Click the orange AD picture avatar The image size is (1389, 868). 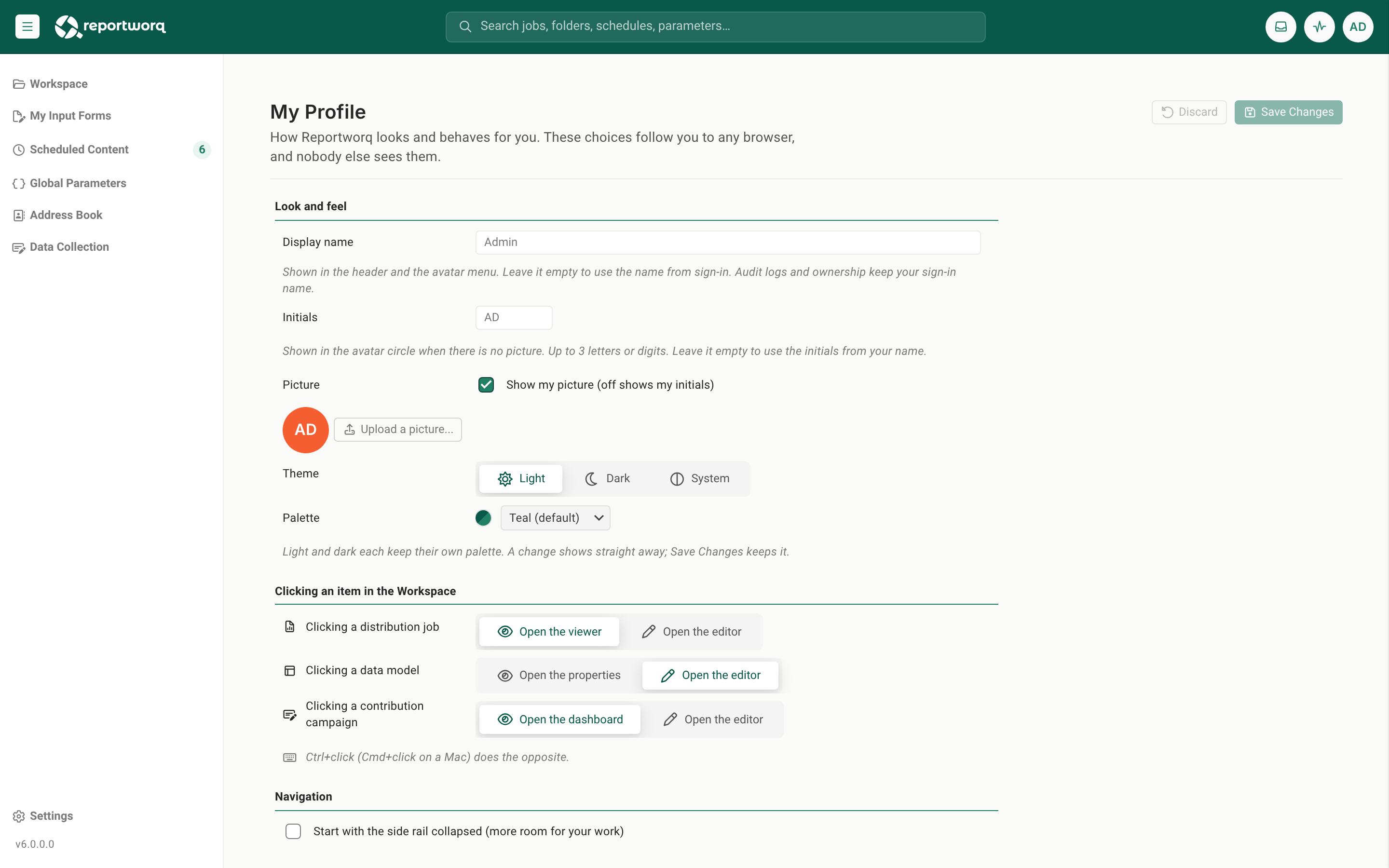pyautogui.click(x=305, y=430)
